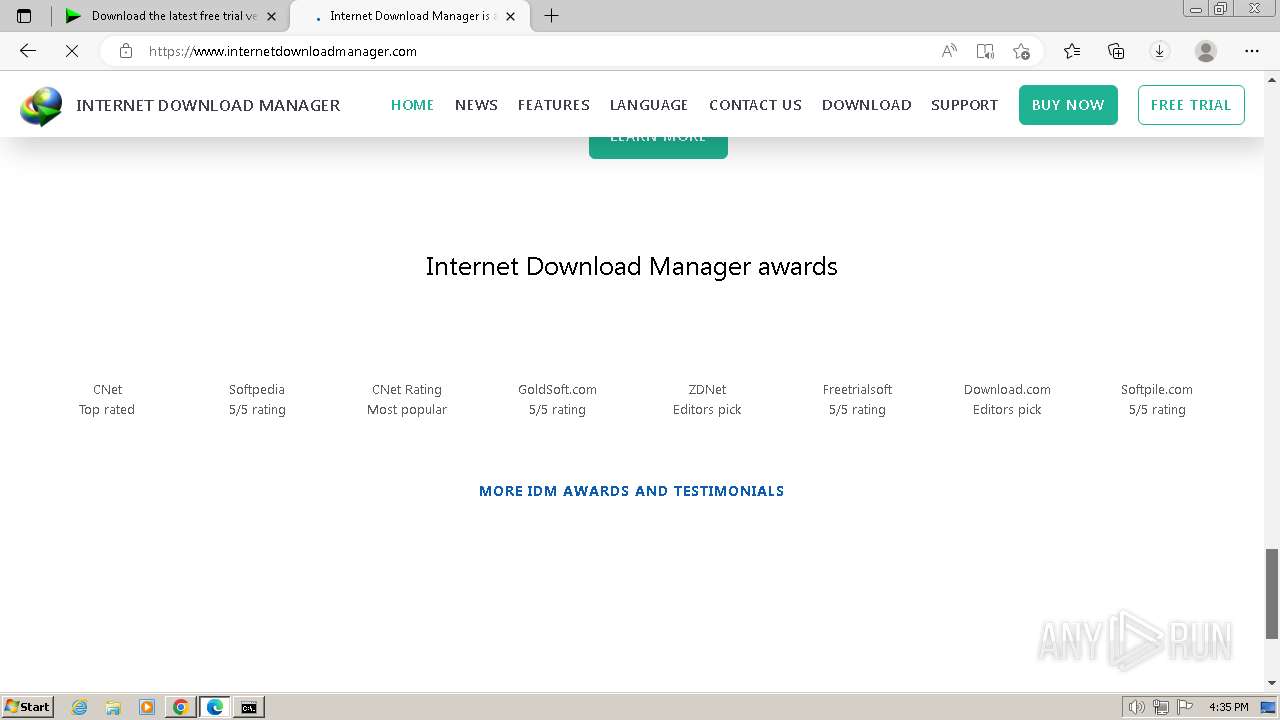The width and height of the screenshot is (1280, 720).
Task: View site information via the lock icon
Action: coord(126,51)
